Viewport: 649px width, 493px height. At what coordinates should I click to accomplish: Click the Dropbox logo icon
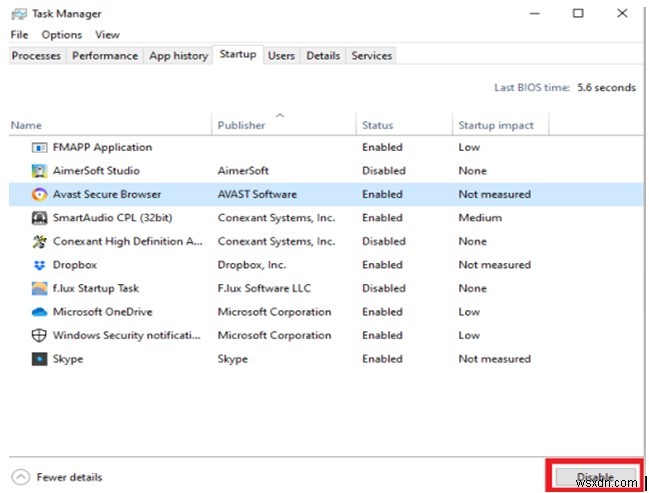pyautogui.click(x=39, y=265)
